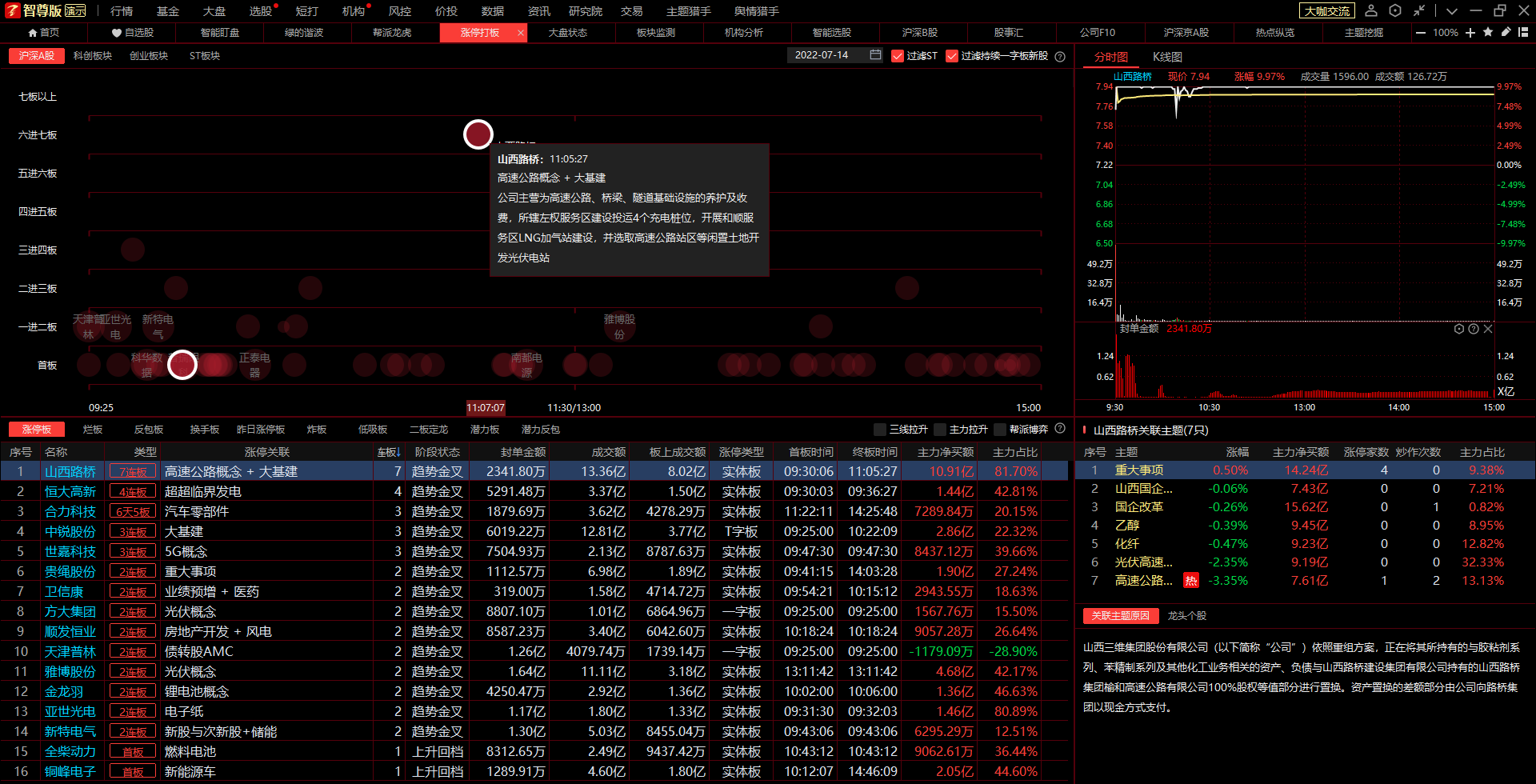Close the 涨停打板 tab
The image size is (1536, 784).
coord(521,33)
